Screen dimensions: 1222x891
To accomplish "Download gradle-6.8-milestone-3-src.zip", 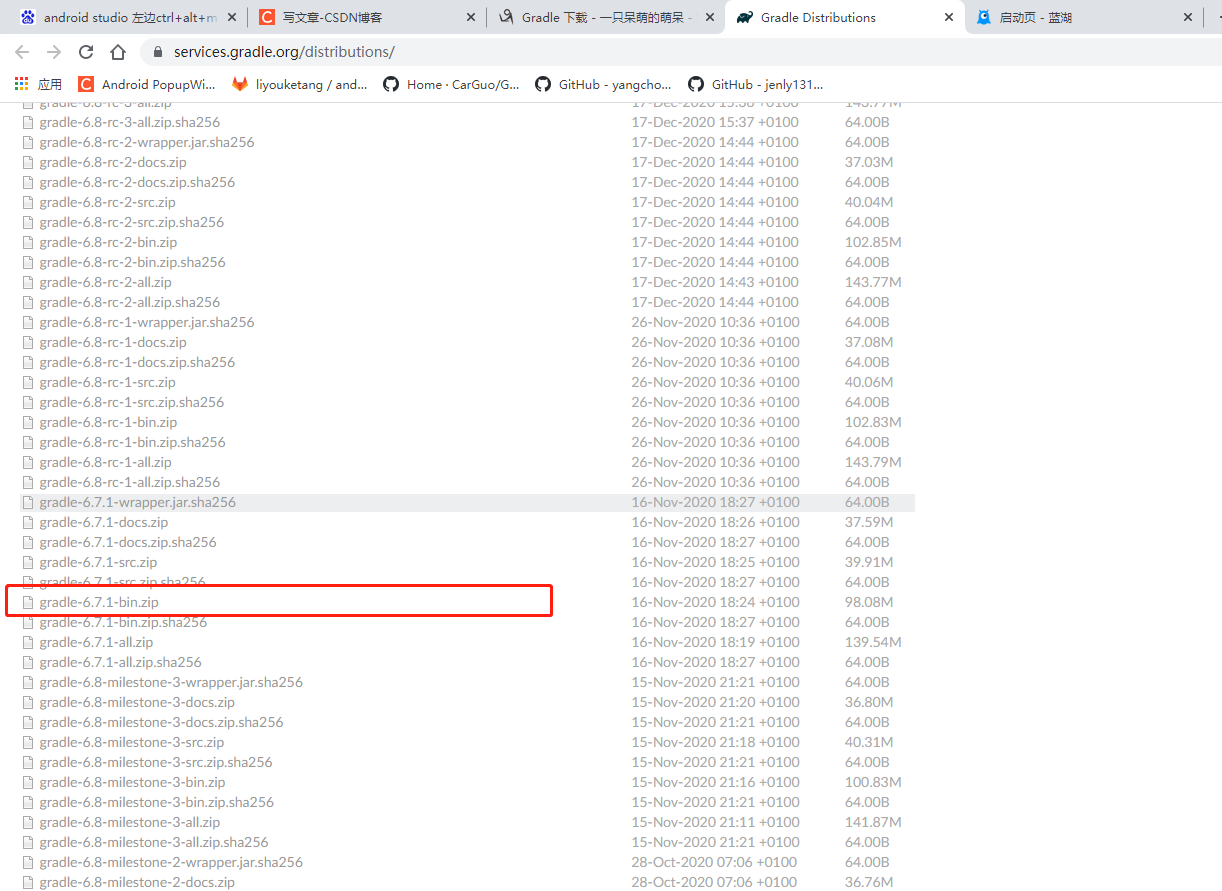I will point(132,742).
